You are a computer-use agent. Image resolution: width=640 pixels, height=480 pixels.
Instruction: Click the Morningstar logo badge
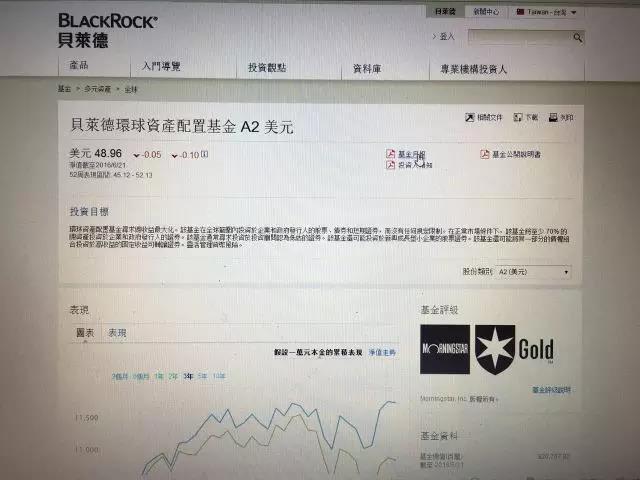point(445,349)
